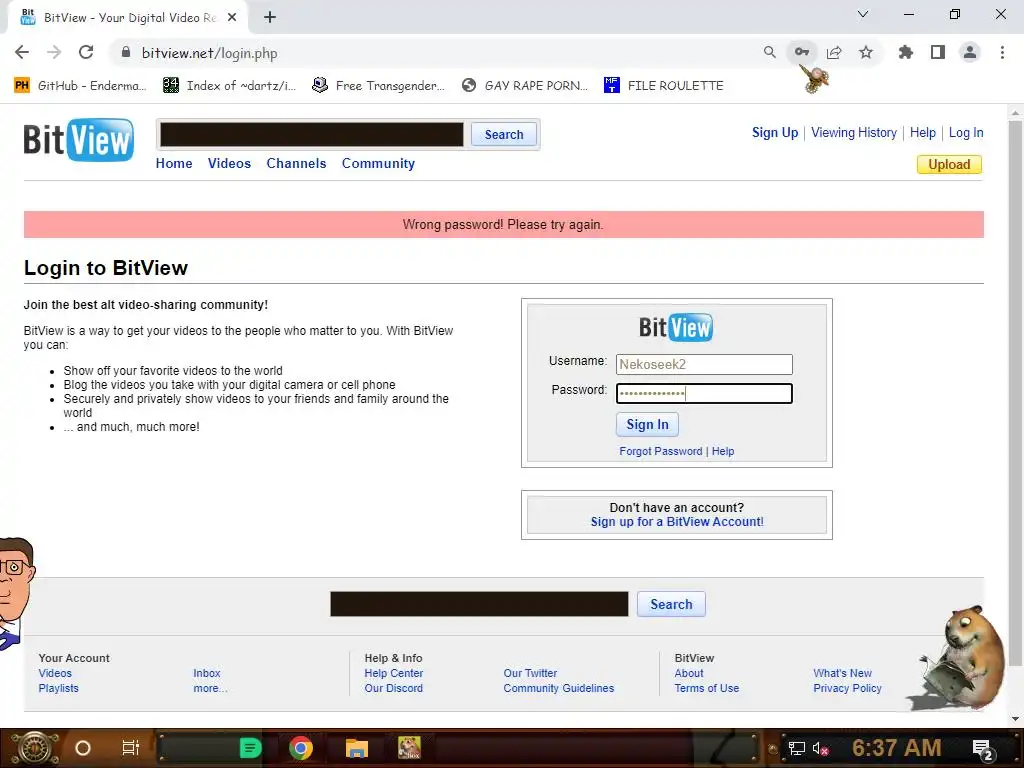Click Help link beside Forgot Password
Image resolution: width=1024 pixels, height=768 pixels.
[x=722, y=451]
